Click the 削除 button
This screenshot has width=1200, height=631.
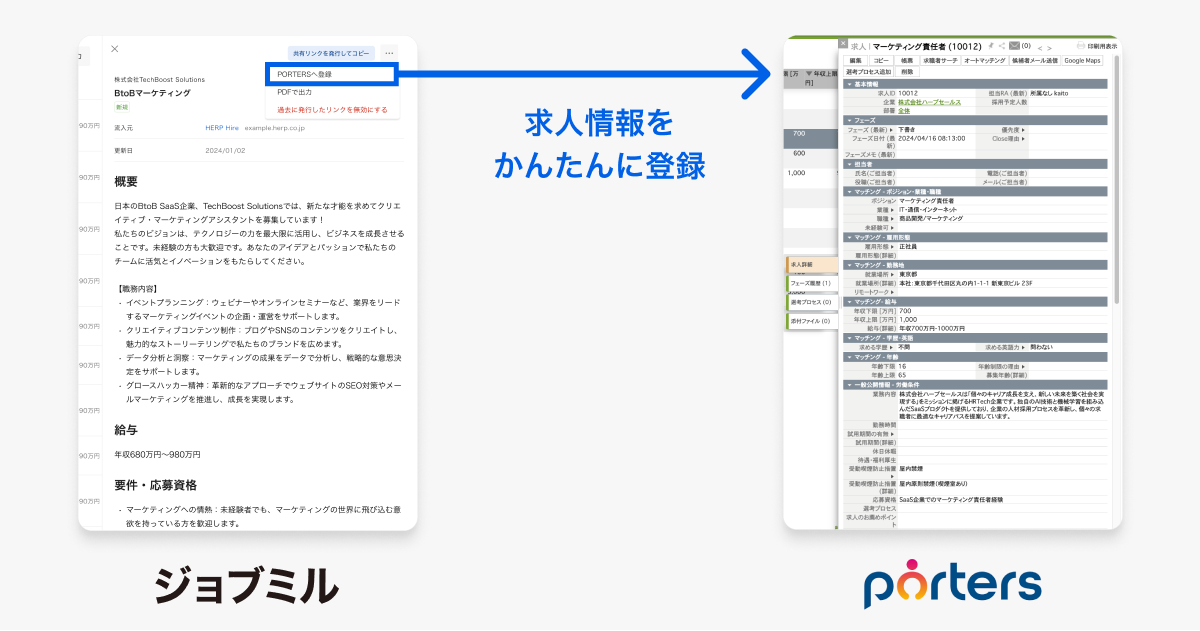coord(907,72)
